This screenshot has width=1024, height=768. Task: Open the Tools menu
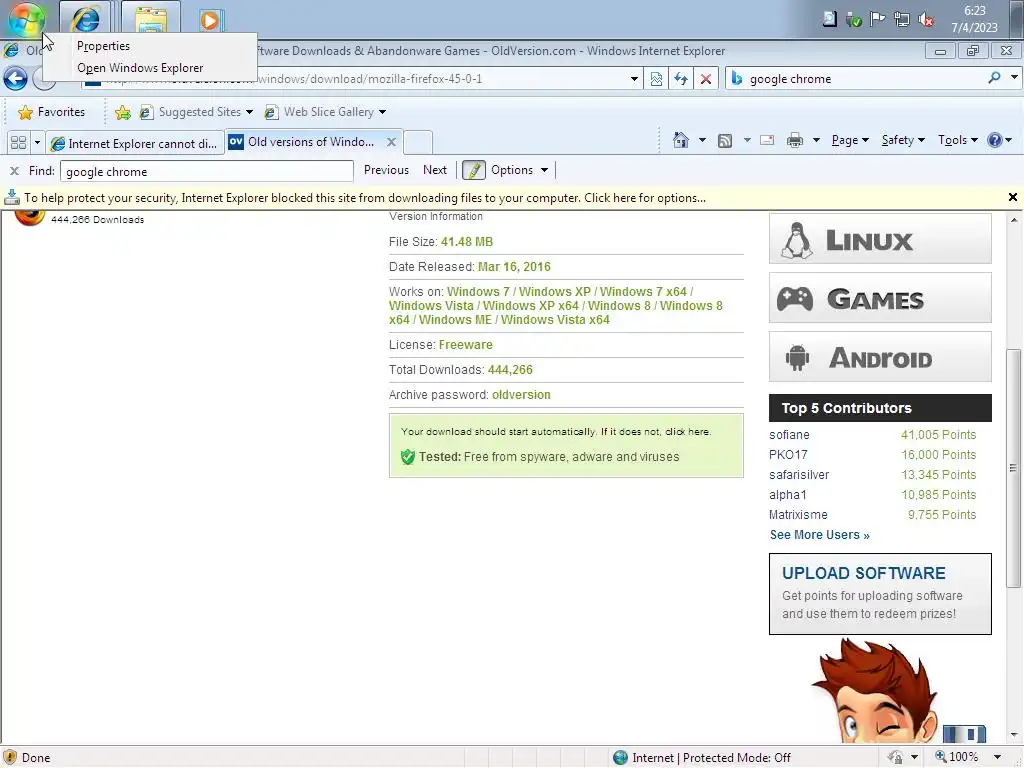pyautogui.click(x=957, y=140)
